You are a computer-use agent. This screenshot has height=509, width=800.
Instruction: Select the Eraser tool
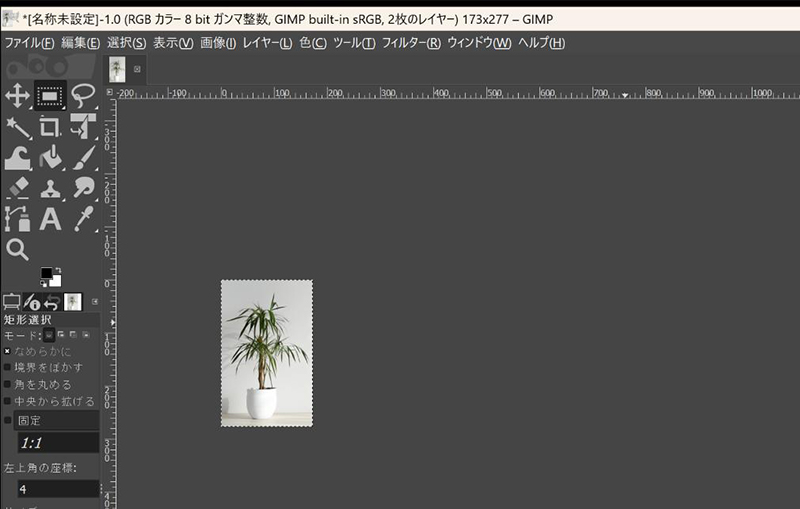(18, 188)
